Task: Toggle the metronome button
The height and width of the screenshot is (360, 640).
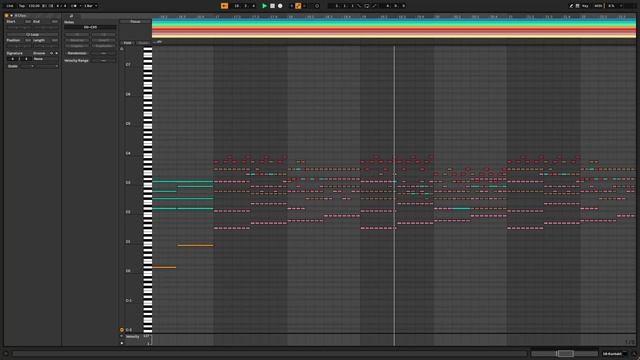Action: [x=75, y=6]
